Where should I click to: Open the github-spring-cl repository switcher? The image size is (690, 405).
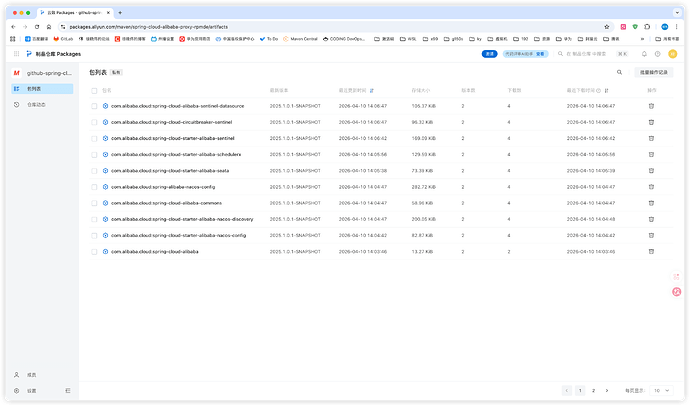click(42, 73)
